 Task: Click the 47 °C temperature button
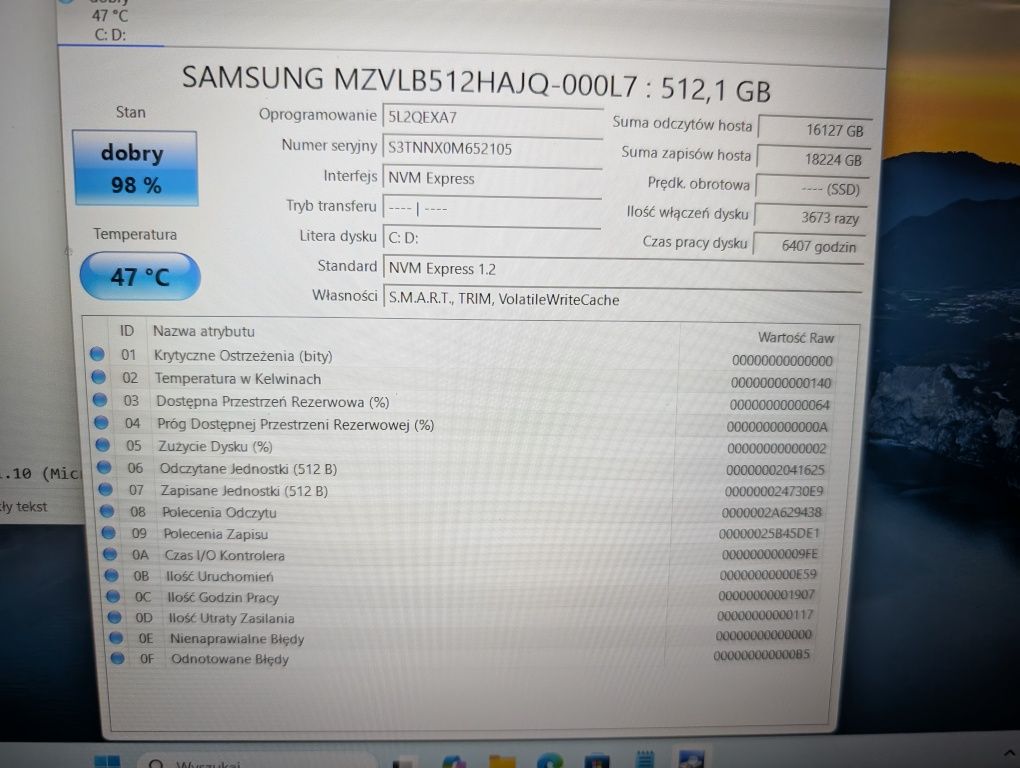click(x=140, y=277)
